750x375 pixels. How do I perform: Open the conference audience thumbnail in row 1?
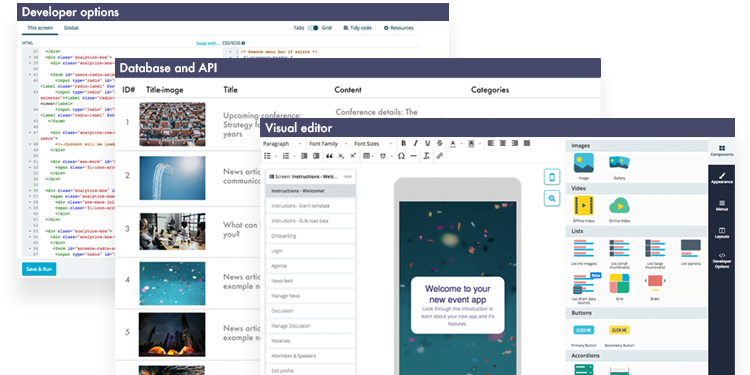tap(172, 124)
